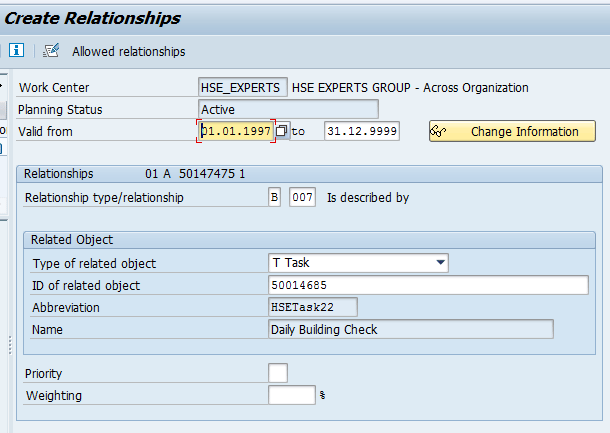Viewport: 610px width, 433px height.
Task: Click the valid-to date field 31.12.9999
Action: pyautogui.click(x=361, y=132)
